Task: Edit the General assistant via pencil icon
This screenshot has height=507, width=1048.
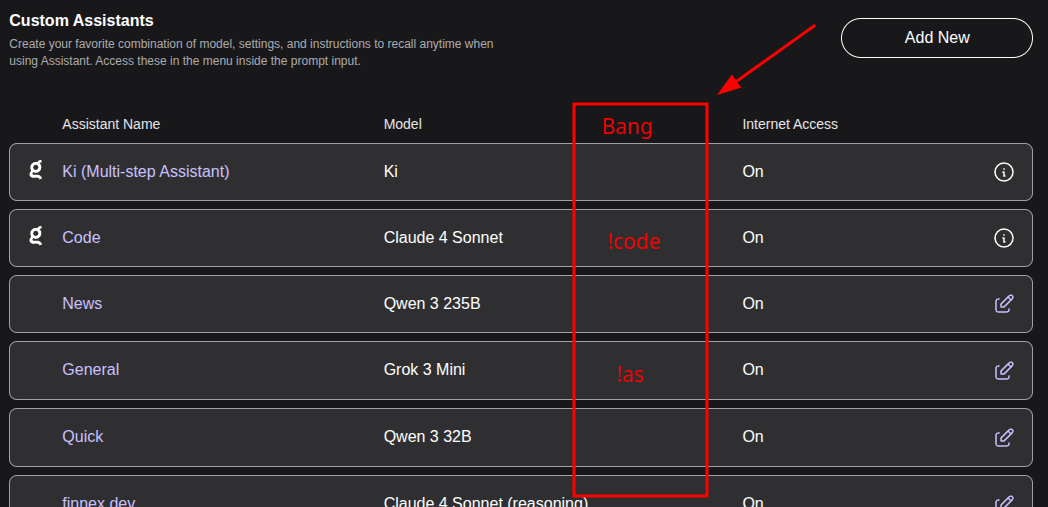Action: coord(1004,370)
